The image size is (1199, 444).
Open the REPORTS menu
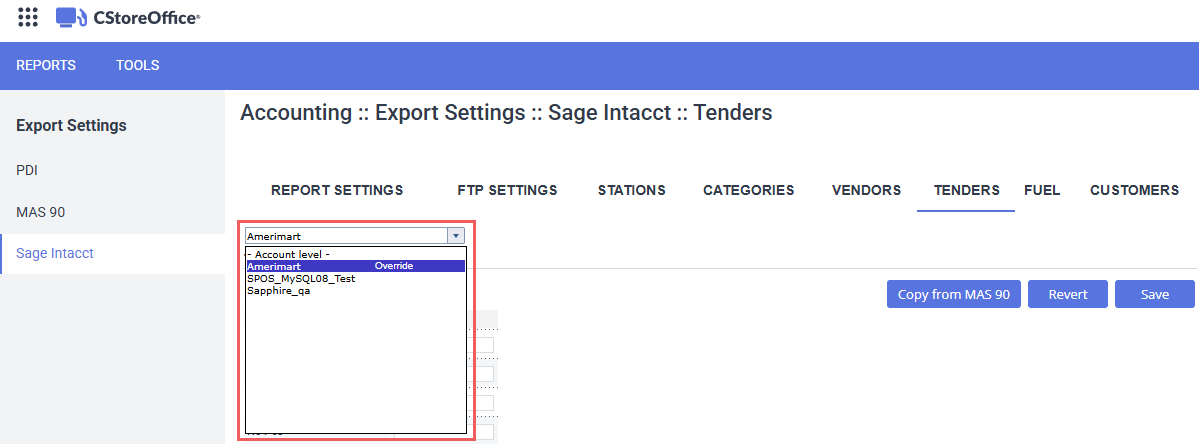tap(46, 65)
